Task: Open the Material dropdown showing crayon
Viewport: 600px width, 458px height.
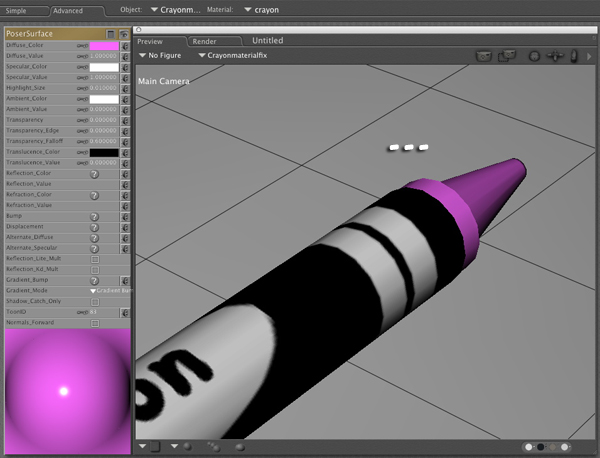Action: [x=262, y=10]
